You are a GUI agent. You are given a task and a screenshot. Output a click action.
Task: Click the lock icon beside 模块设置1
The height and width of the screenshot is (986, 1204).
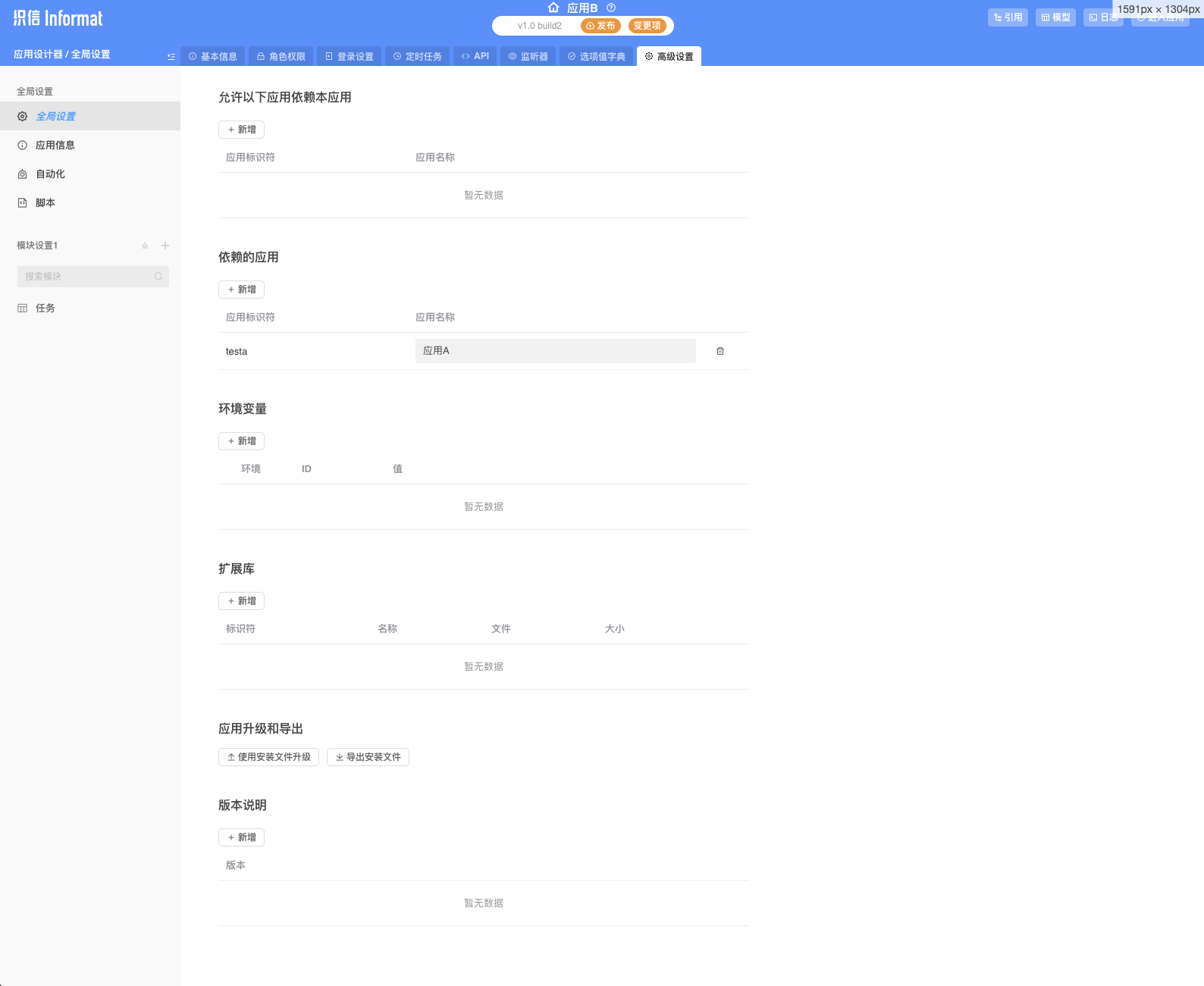point(145,246)
